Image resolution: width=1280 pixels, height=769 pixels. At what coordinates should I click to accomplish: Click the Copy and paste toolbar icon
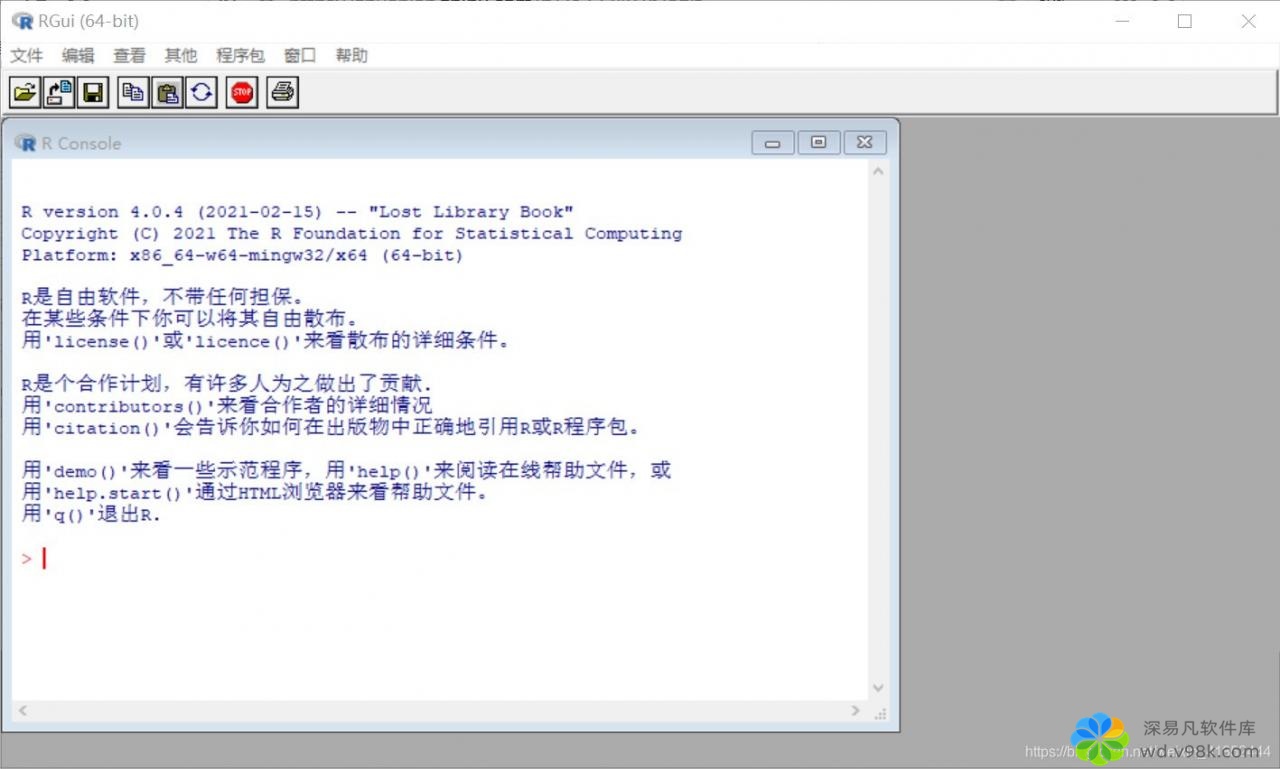coord(201,93)
